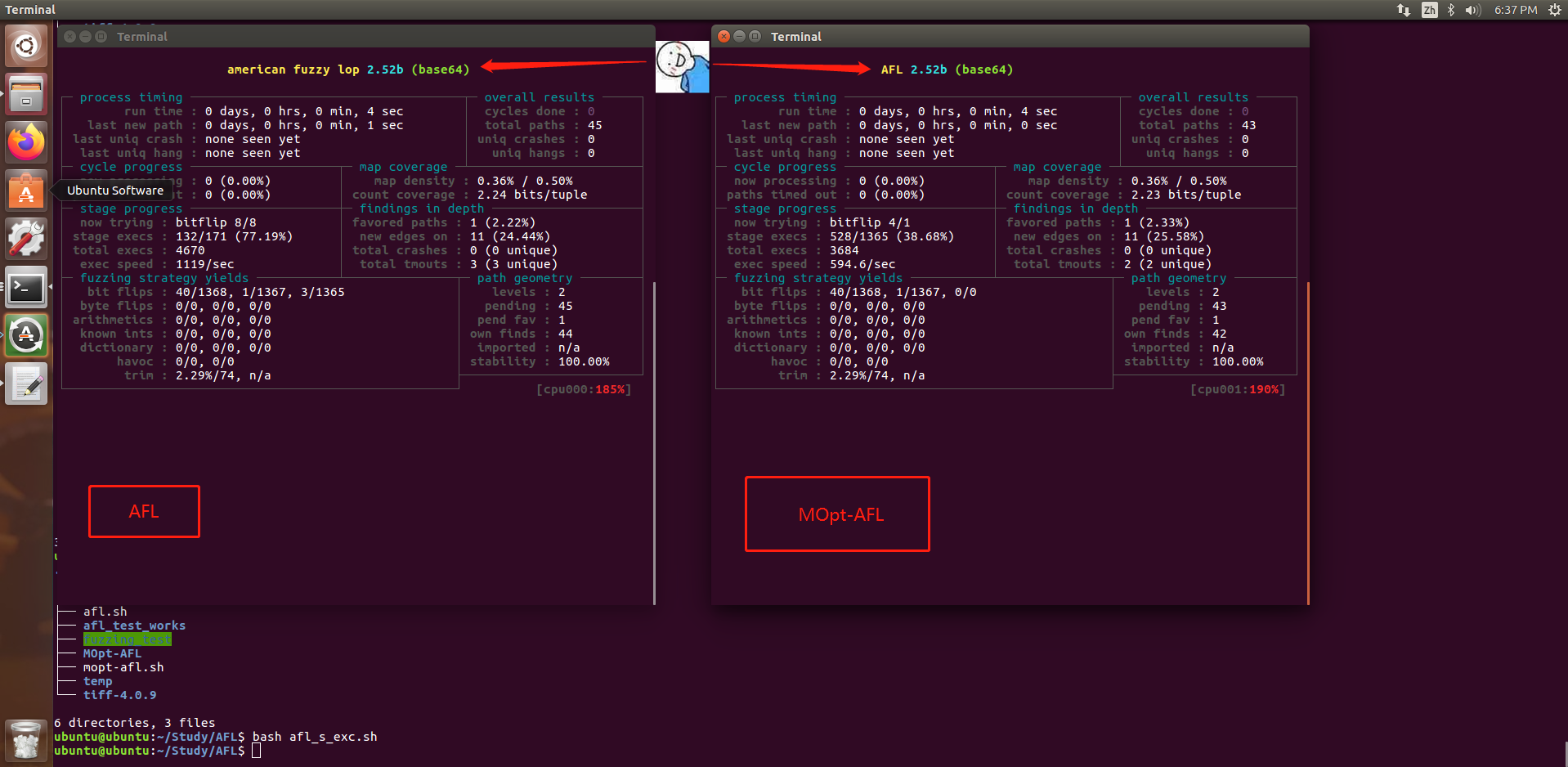Open the Files file manager from the dock

click(25, 93)
